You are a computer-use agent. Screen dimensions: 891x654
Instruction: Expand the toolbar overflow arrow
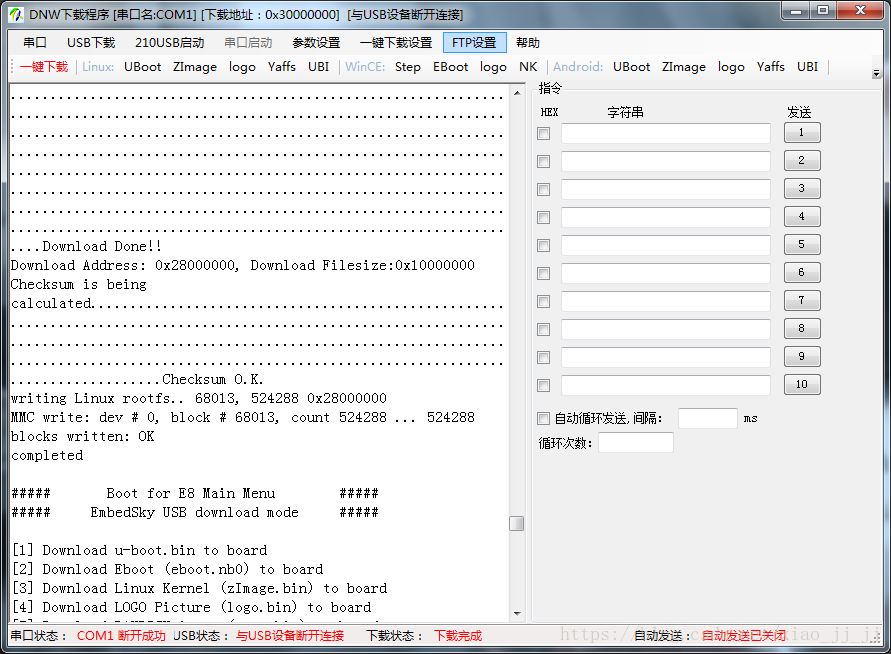(x=876, y=73)
